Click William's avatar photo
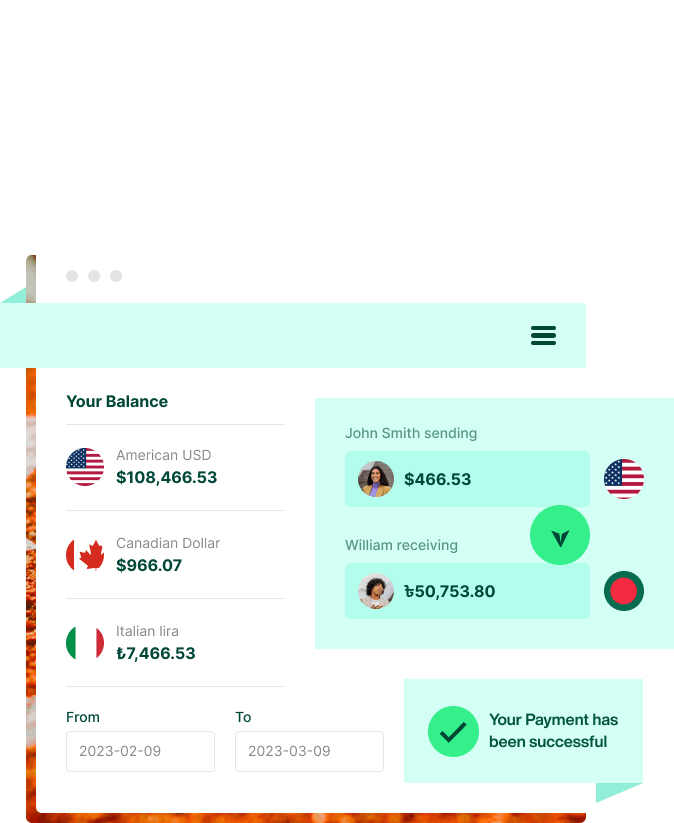674x823 pixels. [376, 591]
